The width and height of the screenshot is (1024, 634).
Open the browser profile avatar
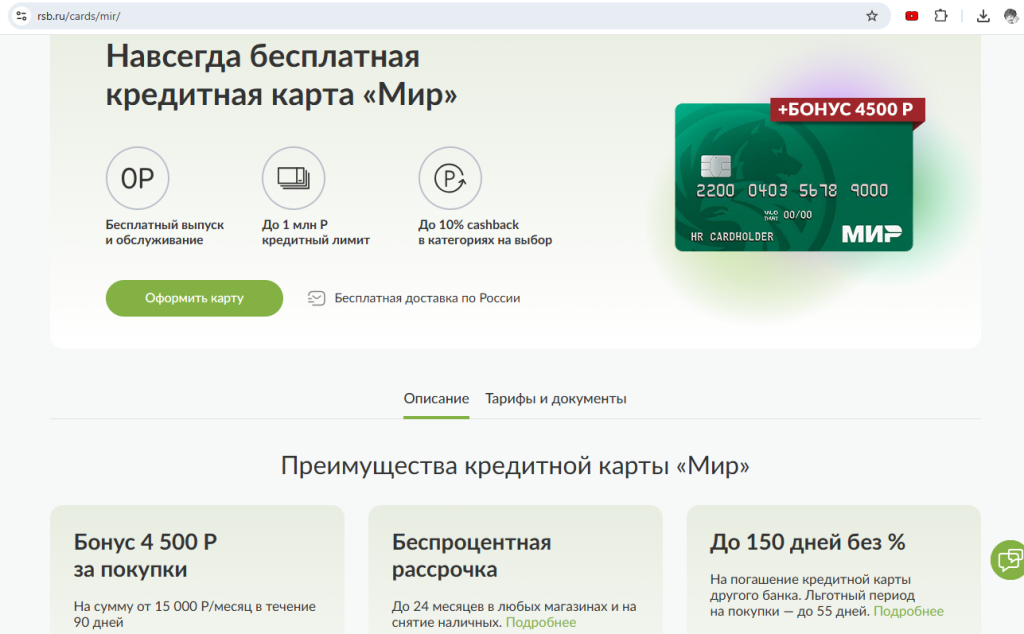tap(1010, 15)
